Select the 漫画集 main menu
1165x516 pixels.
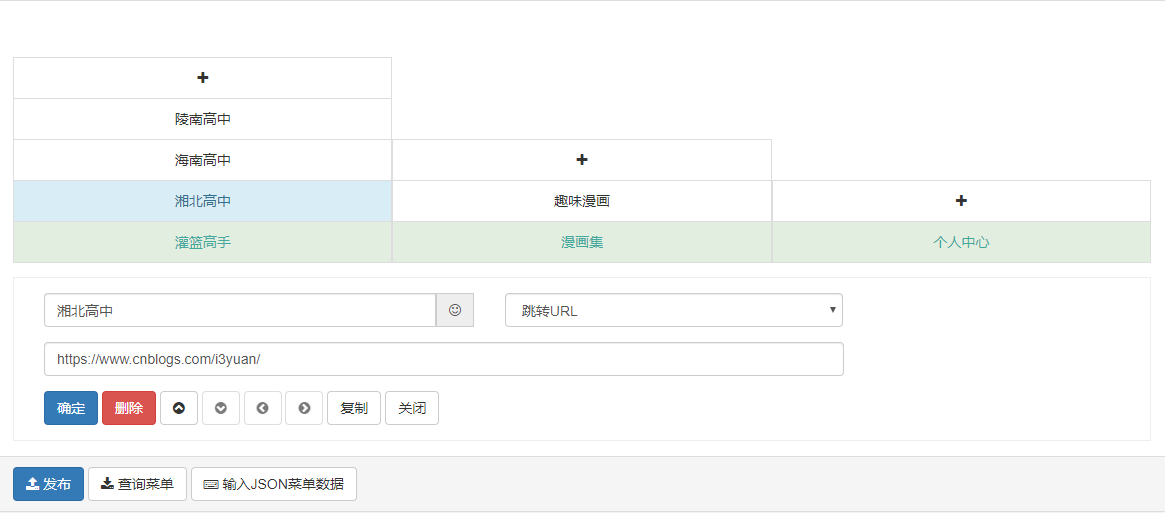(x=581, y=242)
